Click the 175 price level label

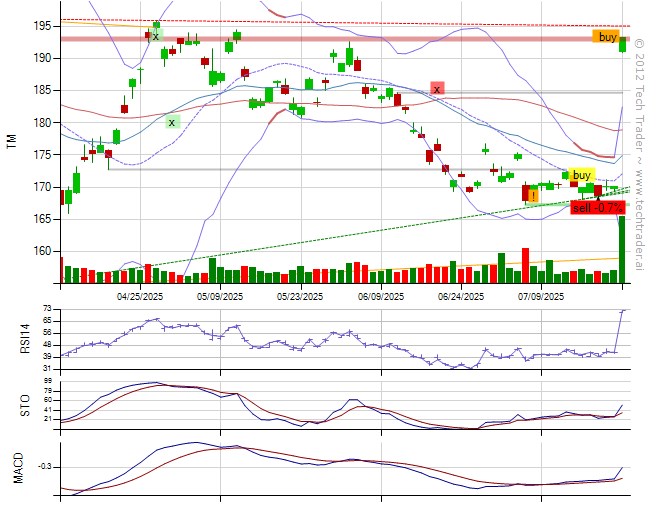(42, 155)
